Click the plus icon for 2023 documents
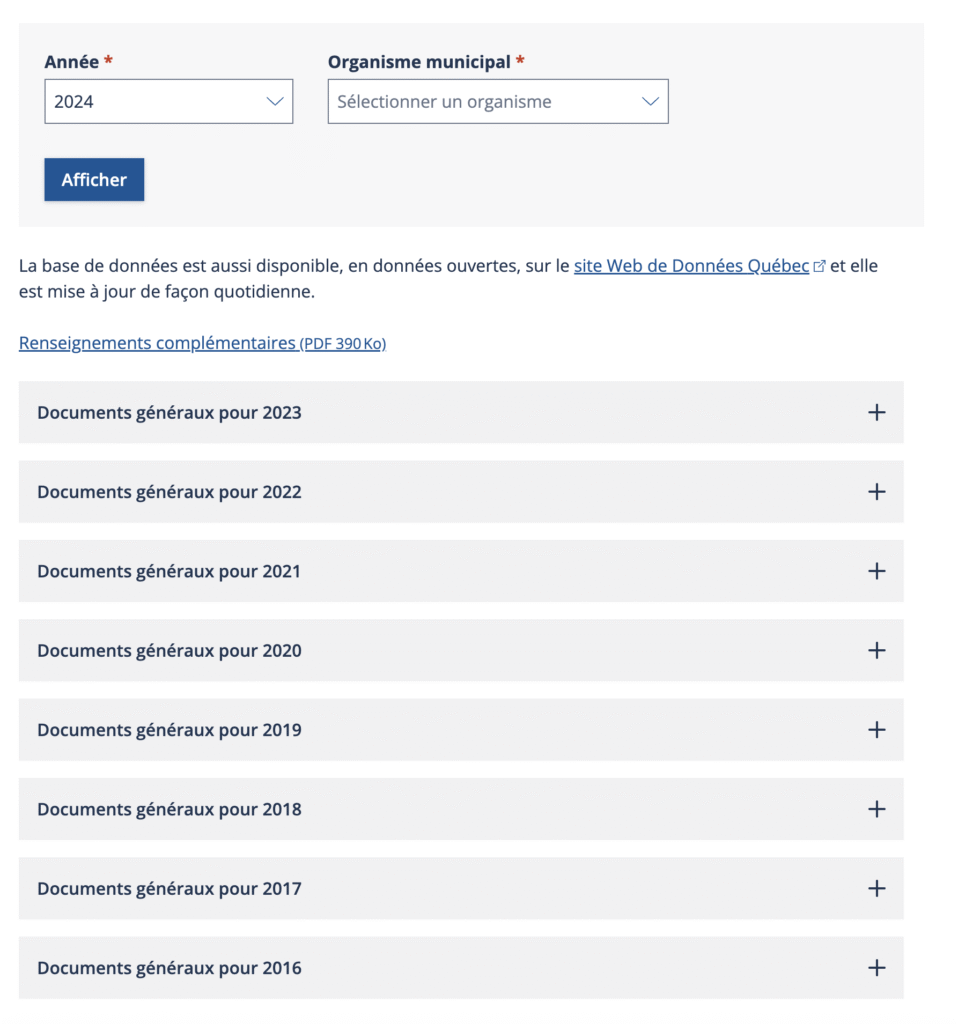 (x=877, y=412)
